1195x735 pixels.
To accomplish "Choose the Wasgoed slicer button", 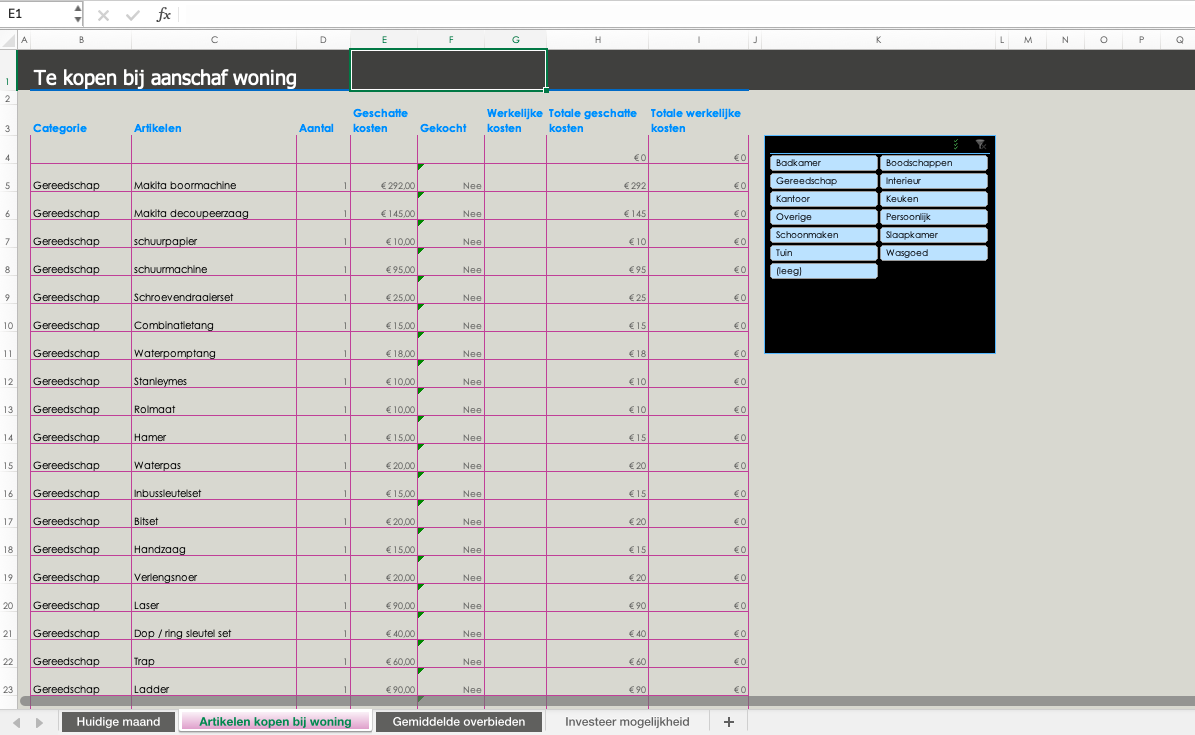I will click(x=934, y=252).
